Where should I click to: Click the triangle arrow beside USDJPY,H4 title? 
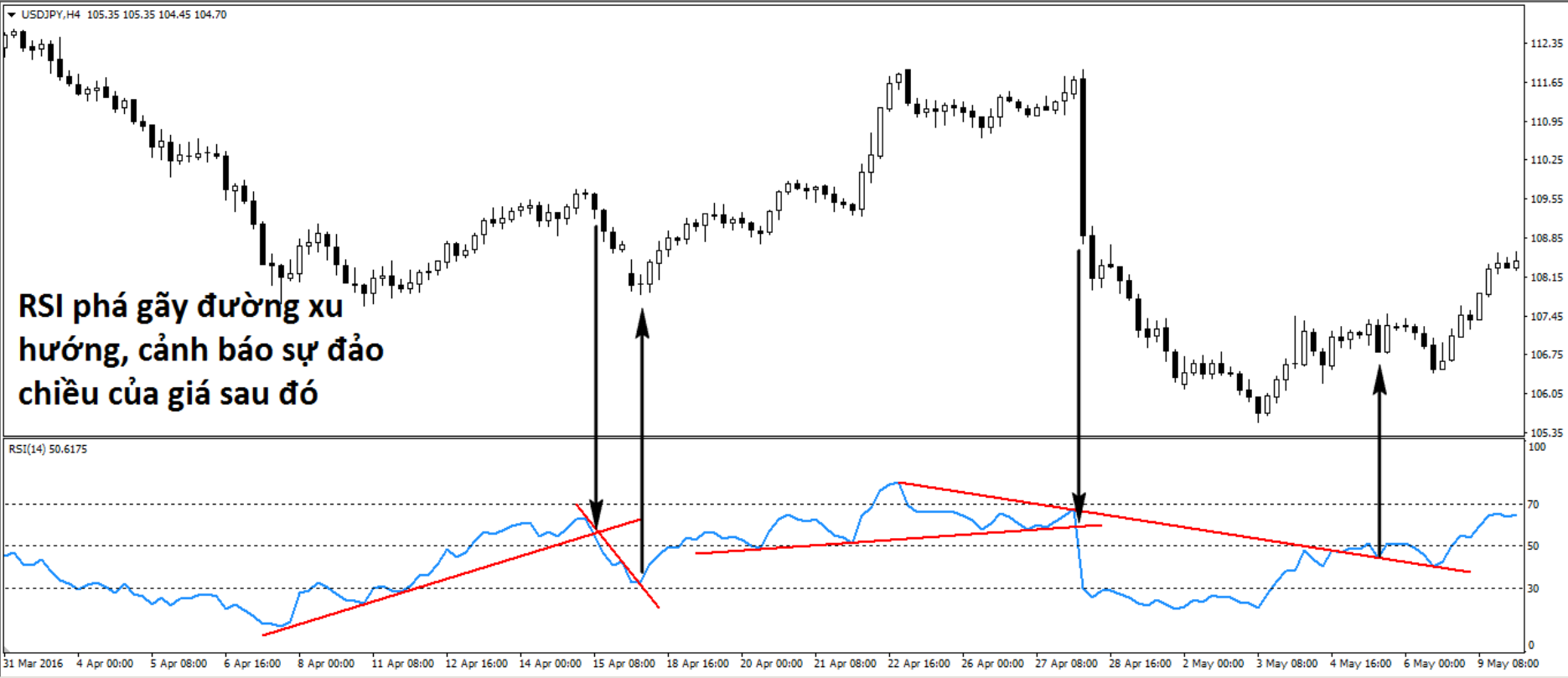[12, 15]
